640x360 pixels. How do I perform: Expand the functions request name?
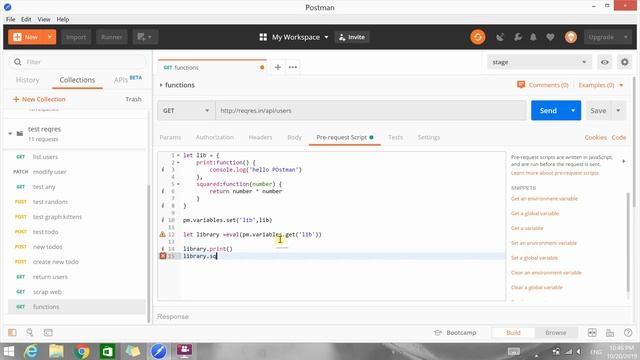click(x=161, y=85)
